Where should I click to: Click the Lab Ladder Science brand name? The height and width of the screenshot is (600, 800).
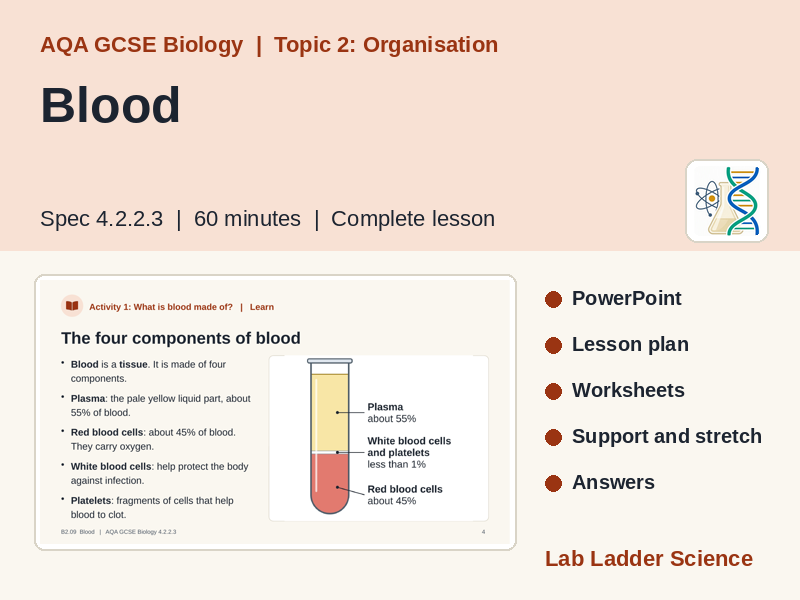648,559
